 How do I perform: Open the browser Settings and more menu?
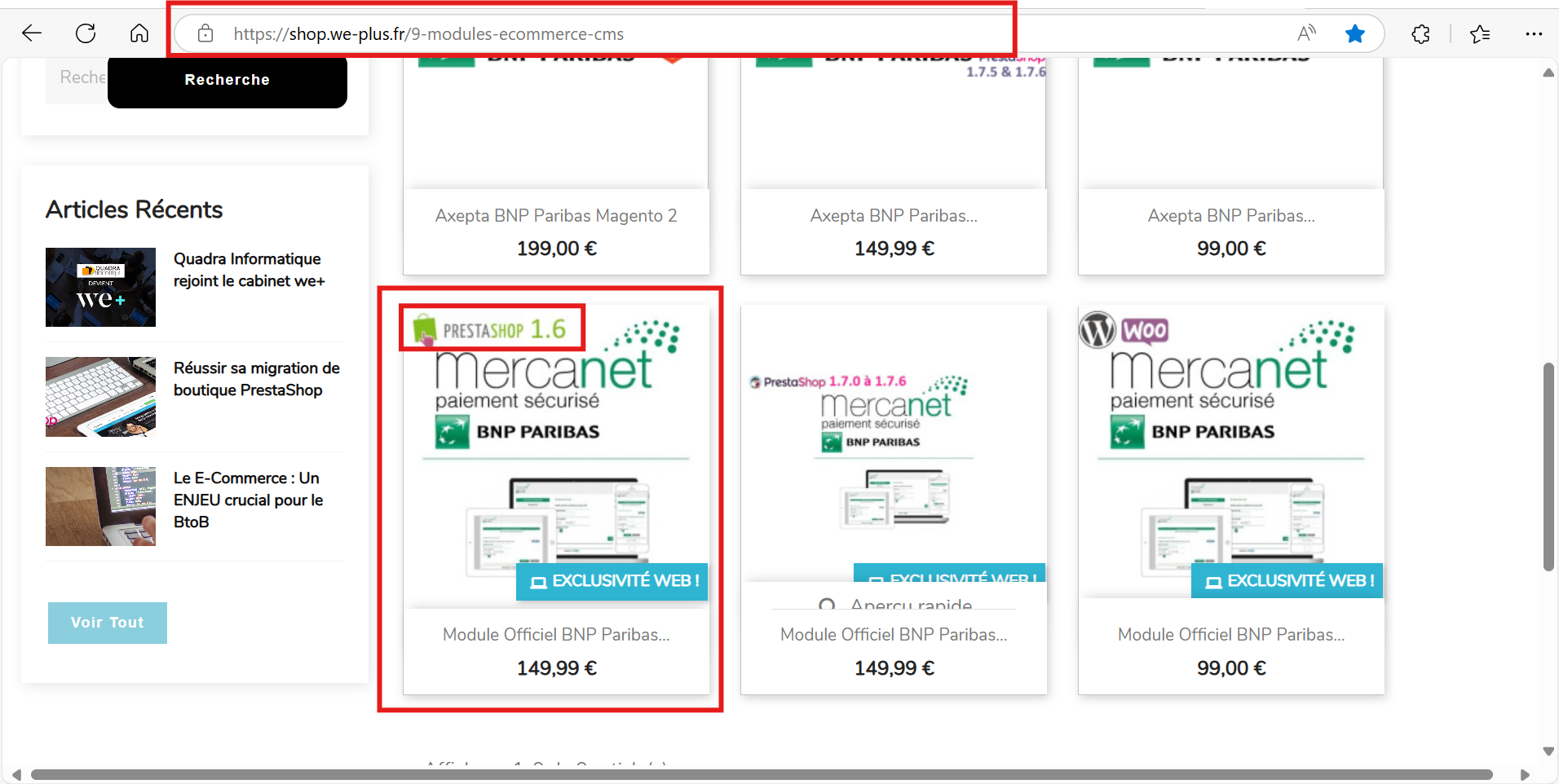pos(1534,33)
